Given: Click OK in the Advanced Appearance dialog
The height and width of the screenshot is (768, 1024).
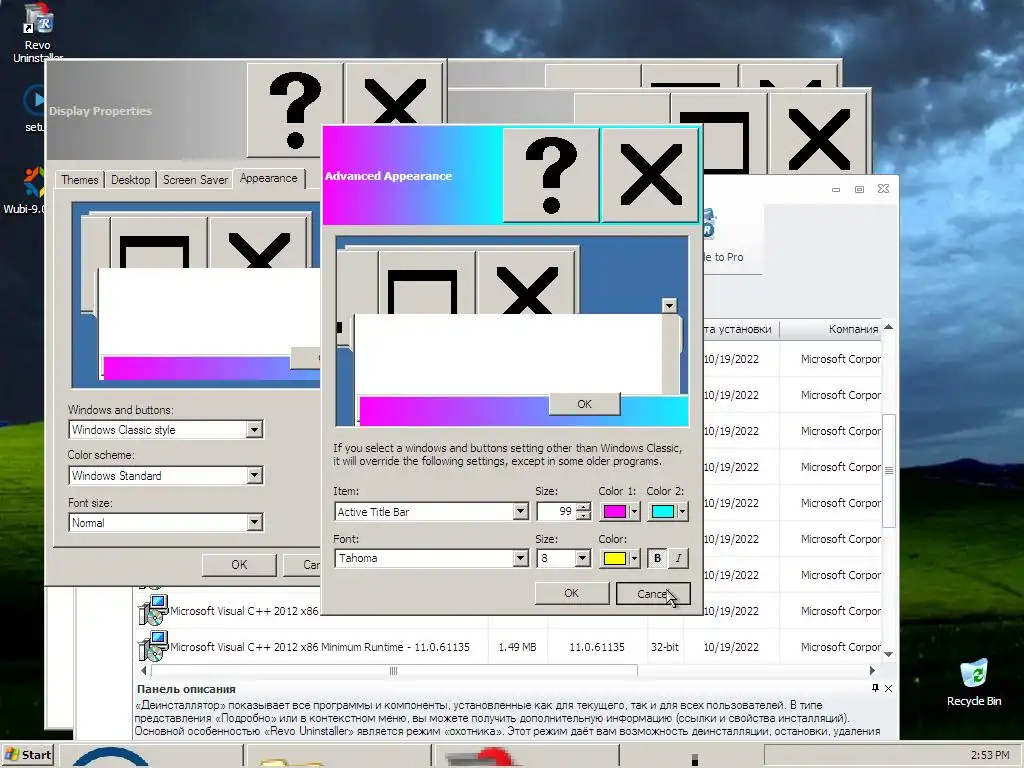Looking at the screenshot, I should [x=571, y=593].
